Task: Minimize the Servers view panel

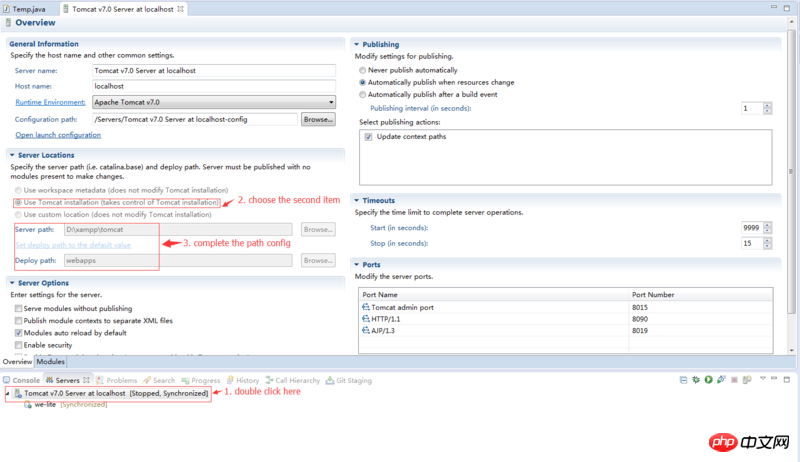Action: click(774, 379)
